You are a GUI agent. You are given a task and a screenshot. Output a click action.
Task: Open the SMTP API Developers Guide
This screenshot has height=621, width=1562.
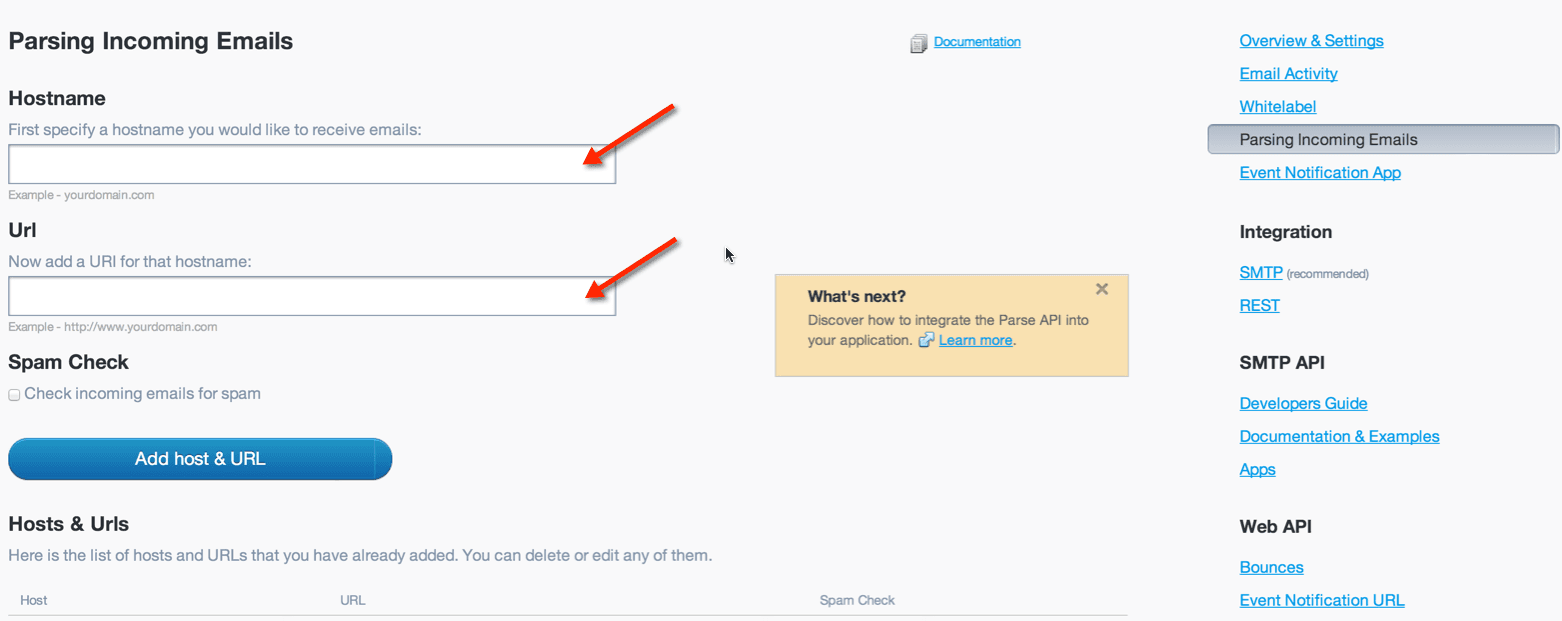point(1303,403)
